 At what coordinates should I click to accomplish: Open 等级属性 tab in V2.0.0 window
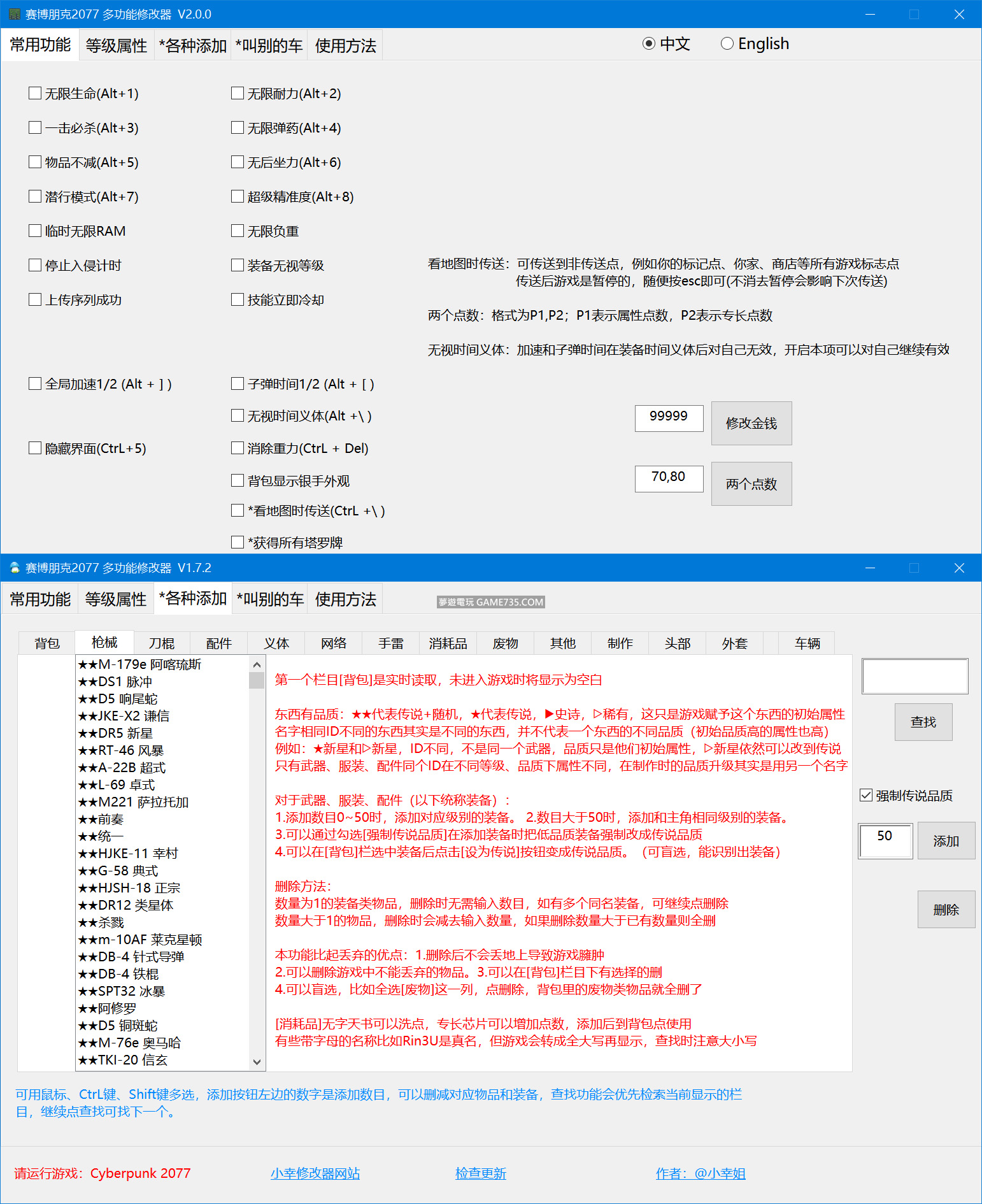[117, 46]
